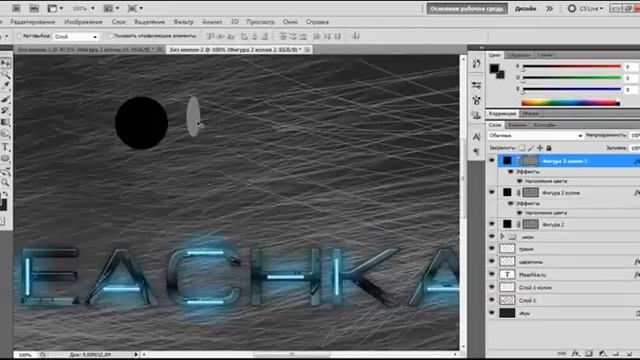Screen dimensions: 640x360
Task: Click Align right edges icon
Action: click(264, 36)
